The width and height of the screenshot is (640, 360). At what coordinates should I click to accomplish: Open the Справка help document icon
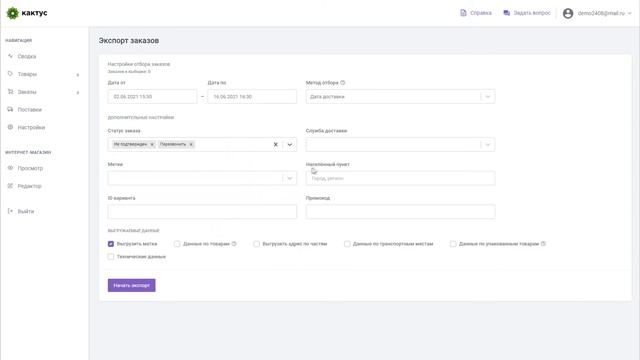pyautogui.click(x=463, y=13)
